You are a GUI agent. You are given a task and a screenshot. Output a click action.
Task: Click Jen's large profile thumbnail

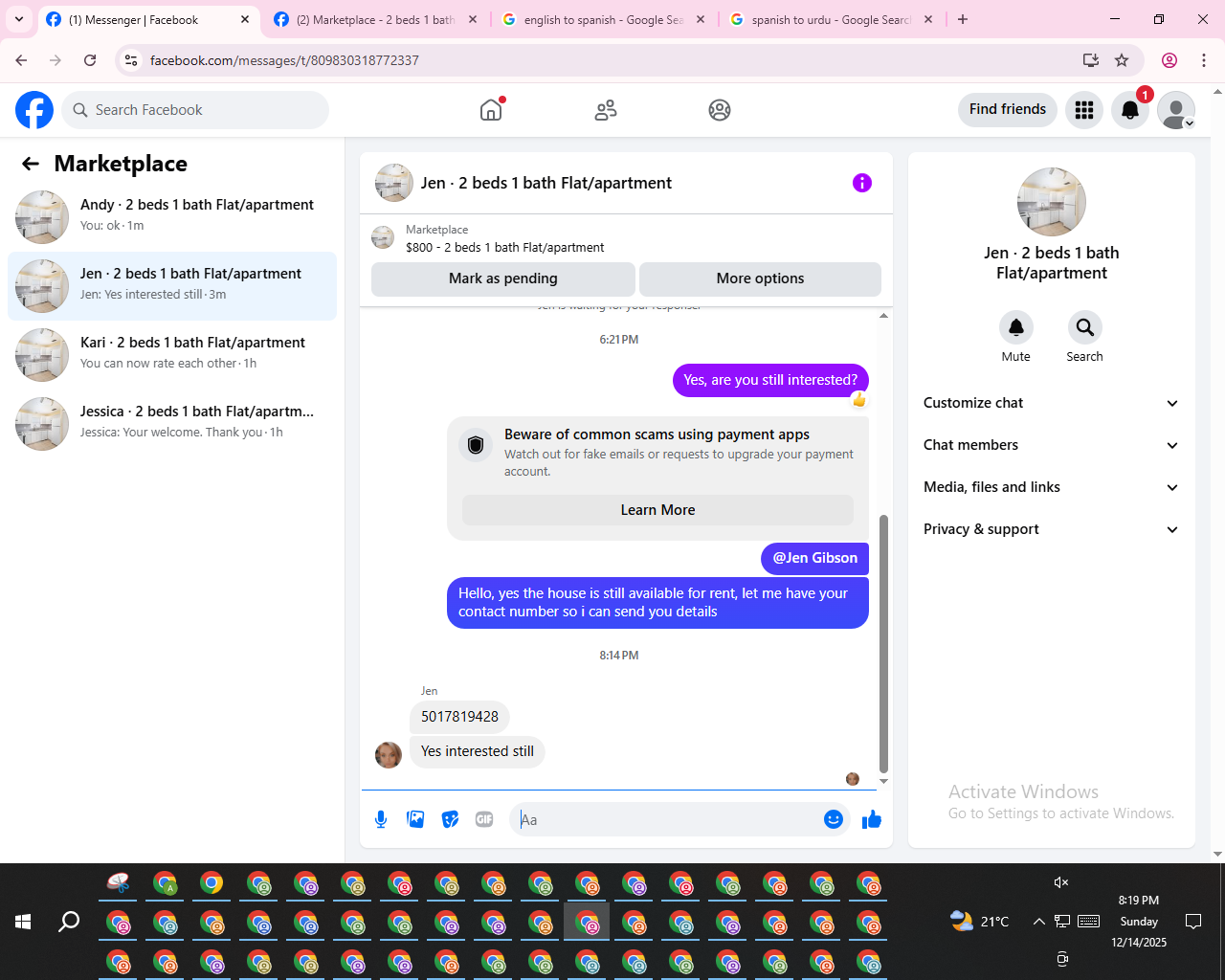click(1052, 202)
